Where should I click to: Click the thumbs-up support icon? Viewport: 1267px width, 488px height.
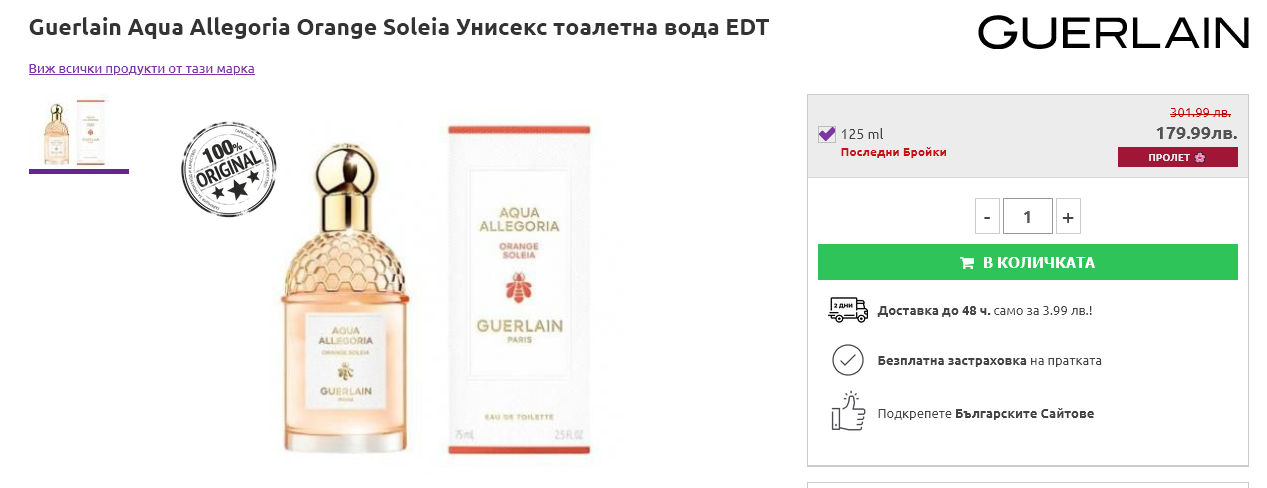click(x=848, y=412)
